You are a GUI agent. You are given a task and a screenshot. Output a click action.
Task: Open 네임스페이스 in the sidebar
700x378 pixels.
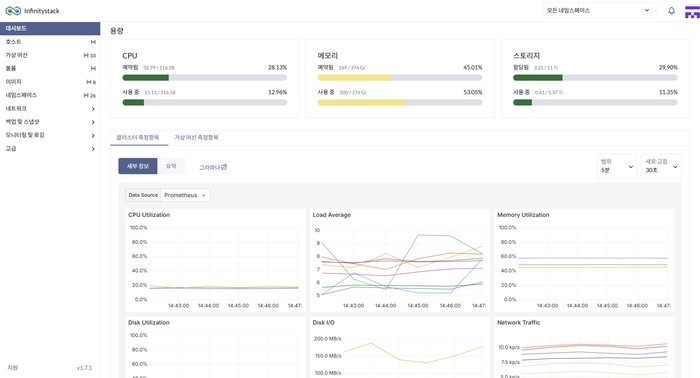point(50,95)
